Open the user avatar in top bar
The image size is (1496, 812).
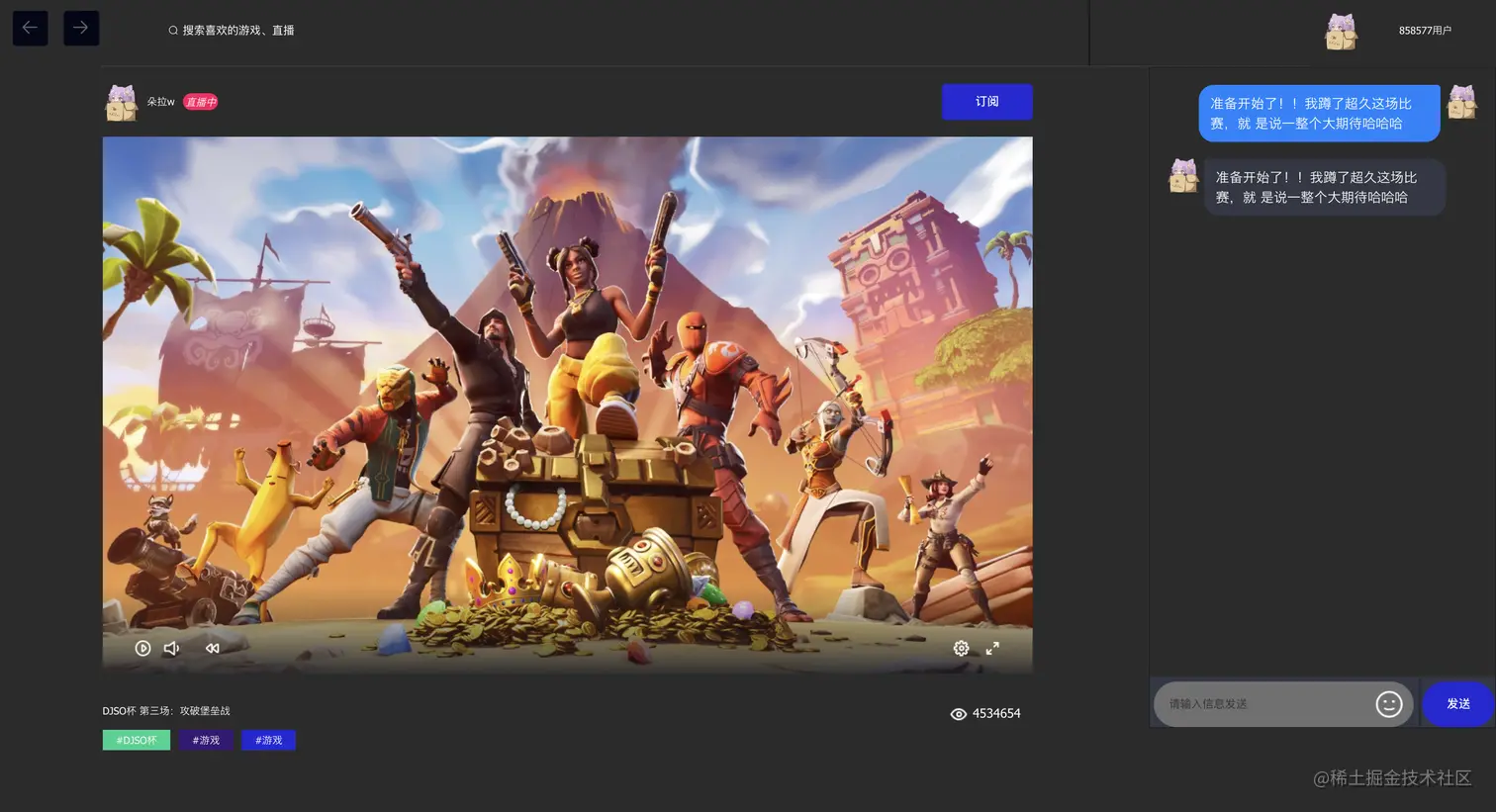tap(1341, 32)
